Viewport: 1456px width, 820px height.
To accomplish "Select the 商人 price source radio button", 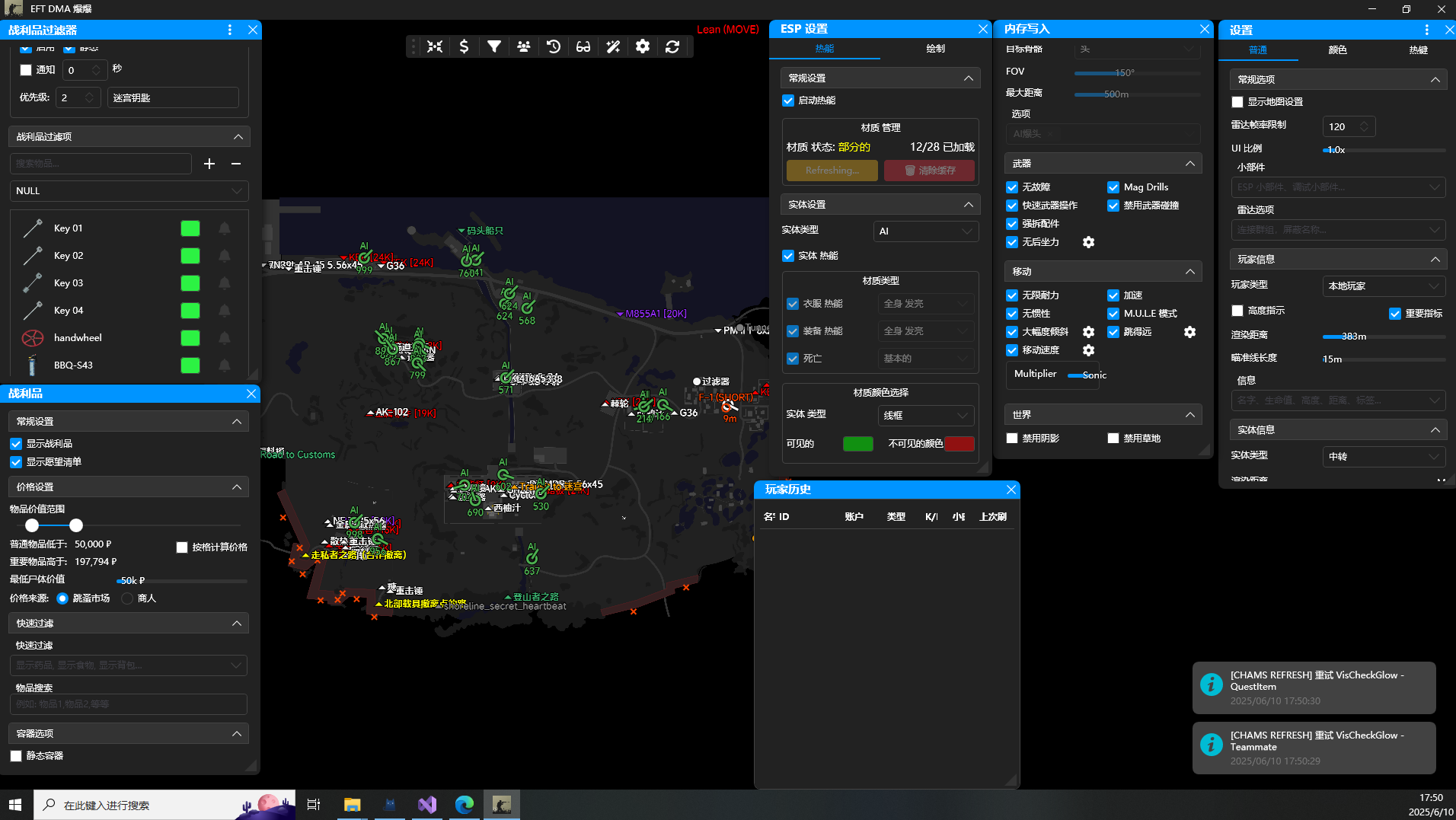I will [x=127, y=598].
